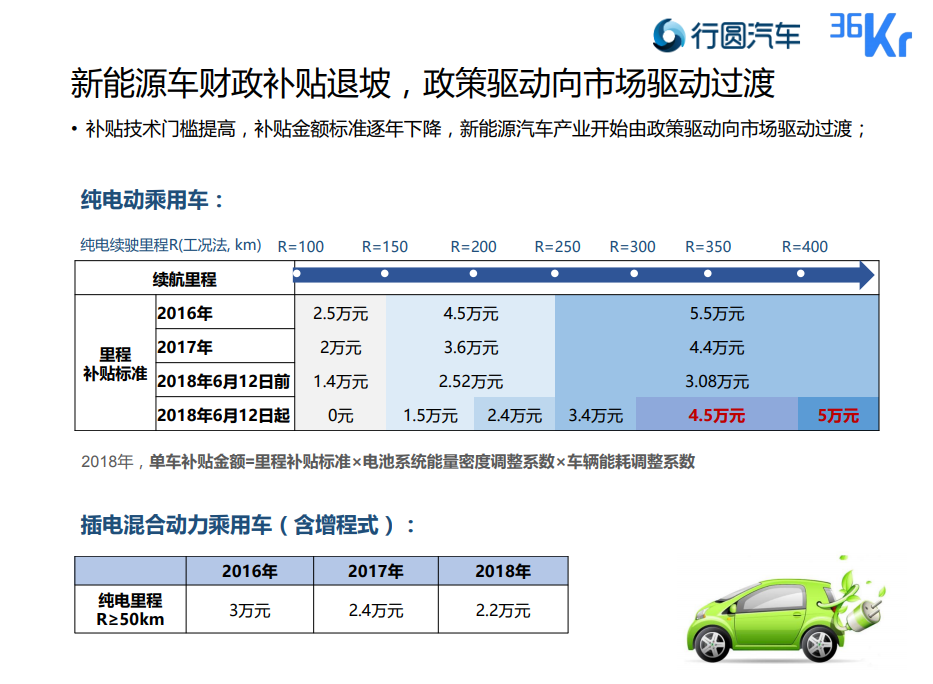The height and width of the screenshot is (684, 933).
Task: Click the R=400 label
Action: pyautogui.click(x=804, y=246)
